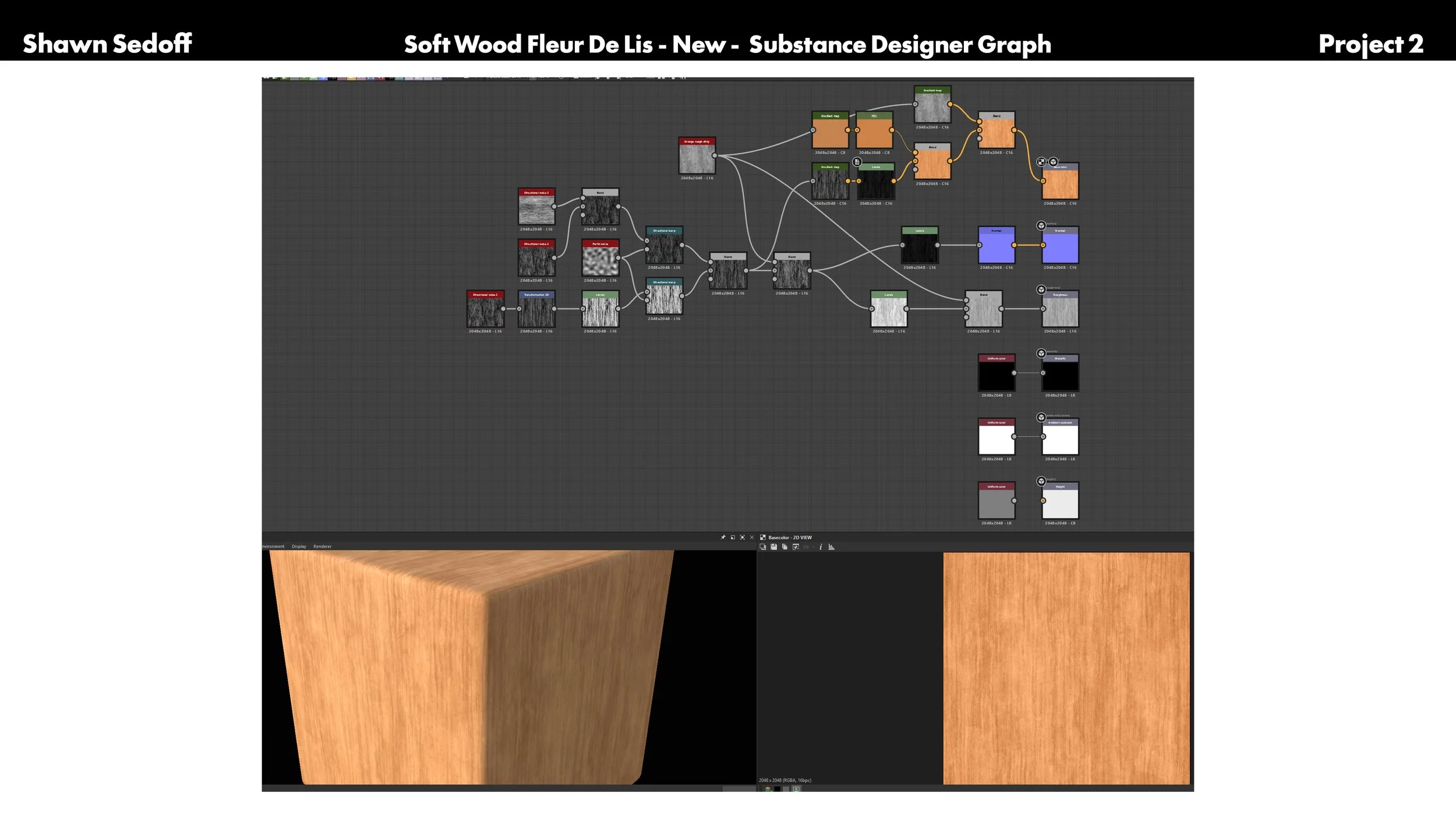Screen dimensions: 1456x819
Task: Select the Ambient occlusion output node
Action: click(1061, 436)
